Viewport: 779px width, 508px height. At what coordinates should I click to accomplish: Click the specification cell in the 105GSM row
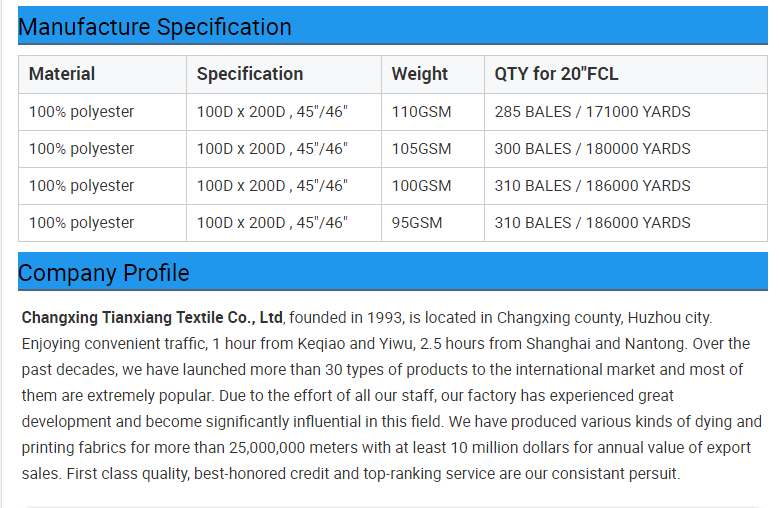272,149
